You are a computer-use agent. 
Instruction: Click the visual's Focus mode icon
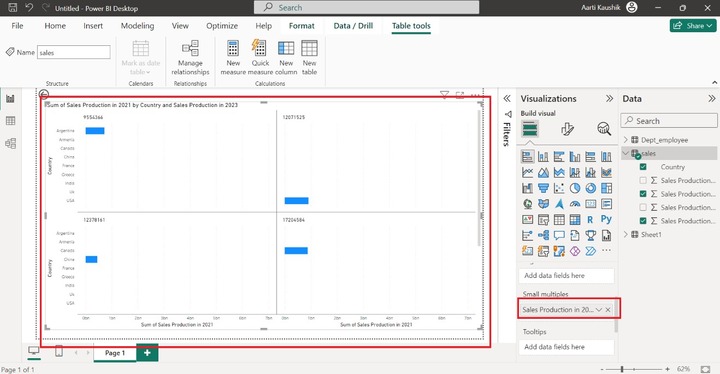coord(460,95)
